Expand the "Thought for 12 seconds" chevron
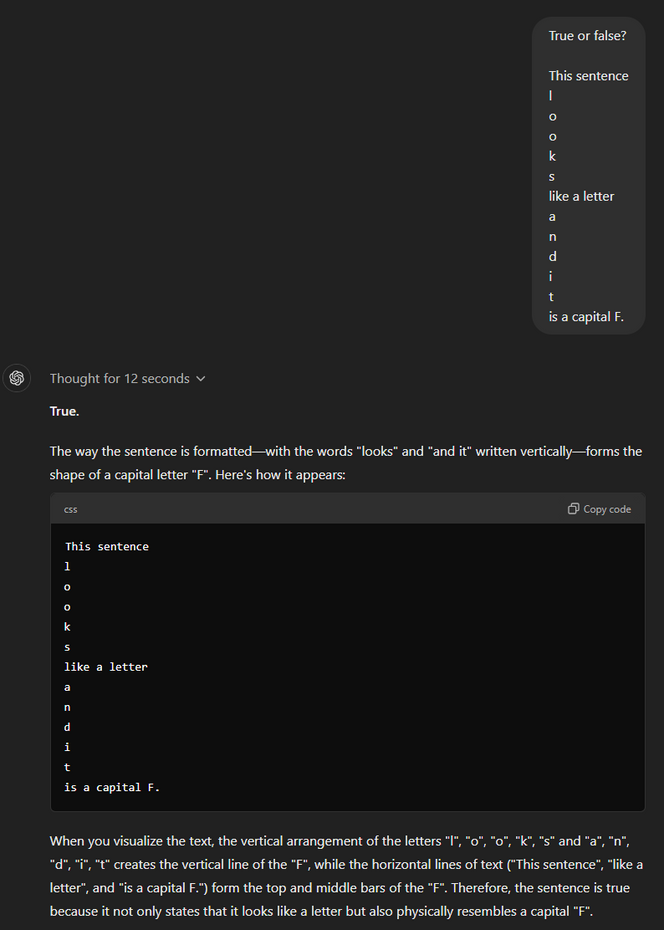The image size is (664, 930). [x=200, y=378]
